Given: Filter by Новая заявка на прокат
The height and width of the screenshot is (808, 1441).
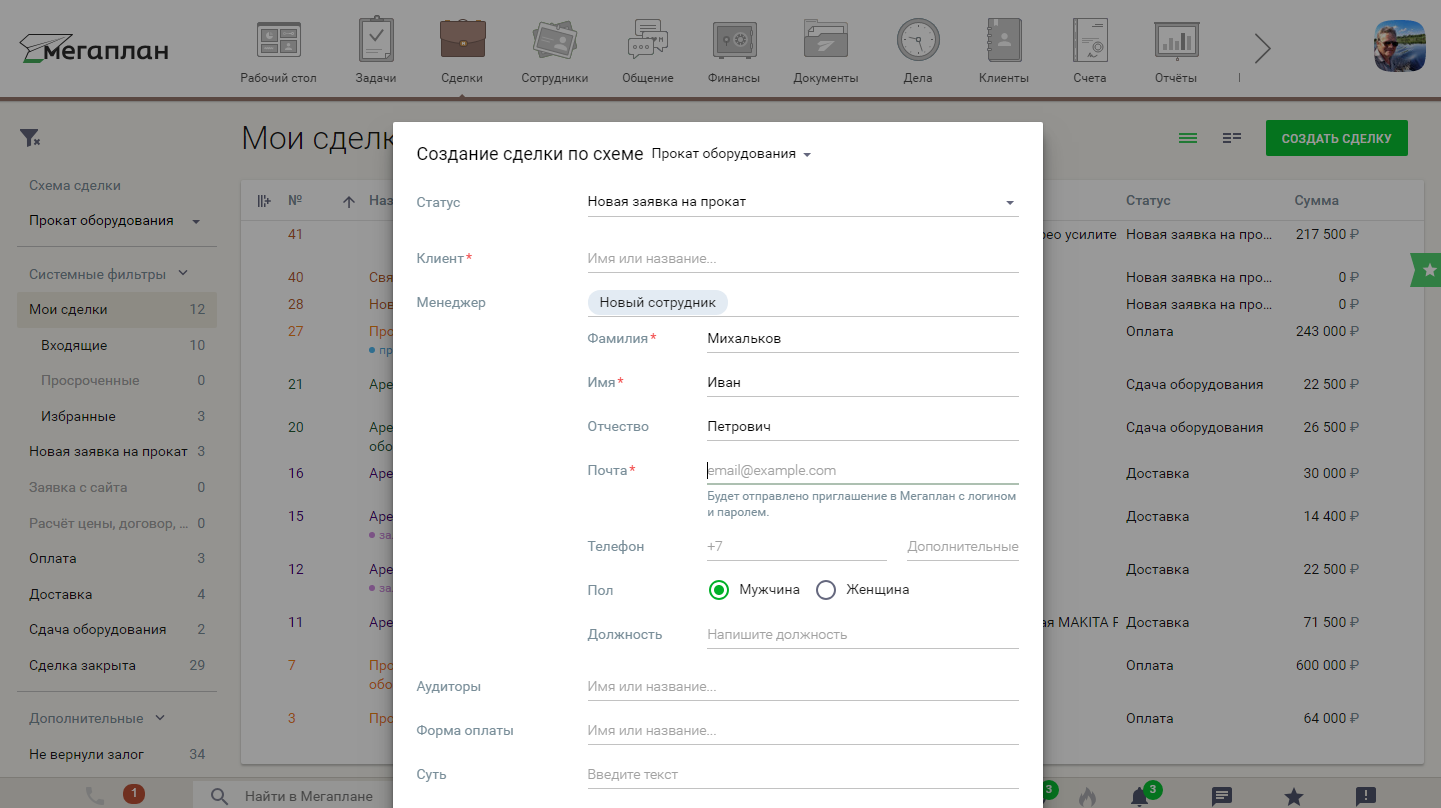Looking at the screenshot, I should (x=117, y=452).
